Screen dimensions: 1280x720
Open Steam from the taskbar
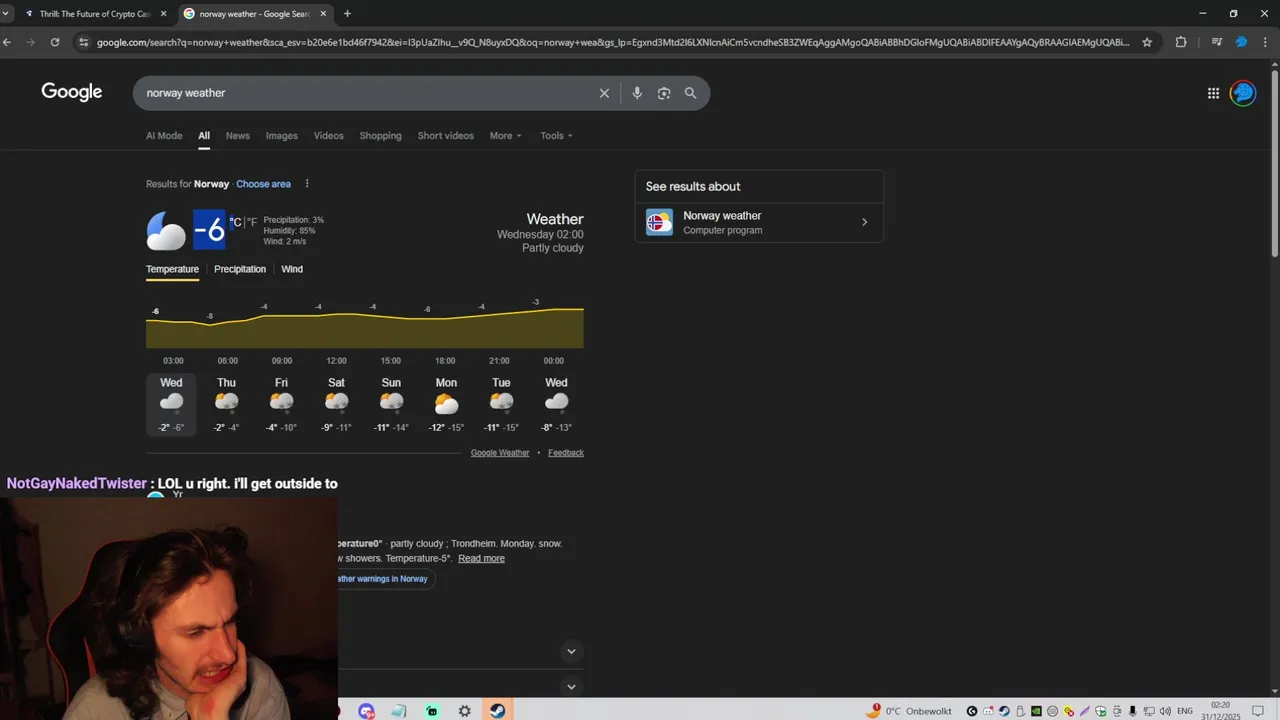(x=497, y=711)
